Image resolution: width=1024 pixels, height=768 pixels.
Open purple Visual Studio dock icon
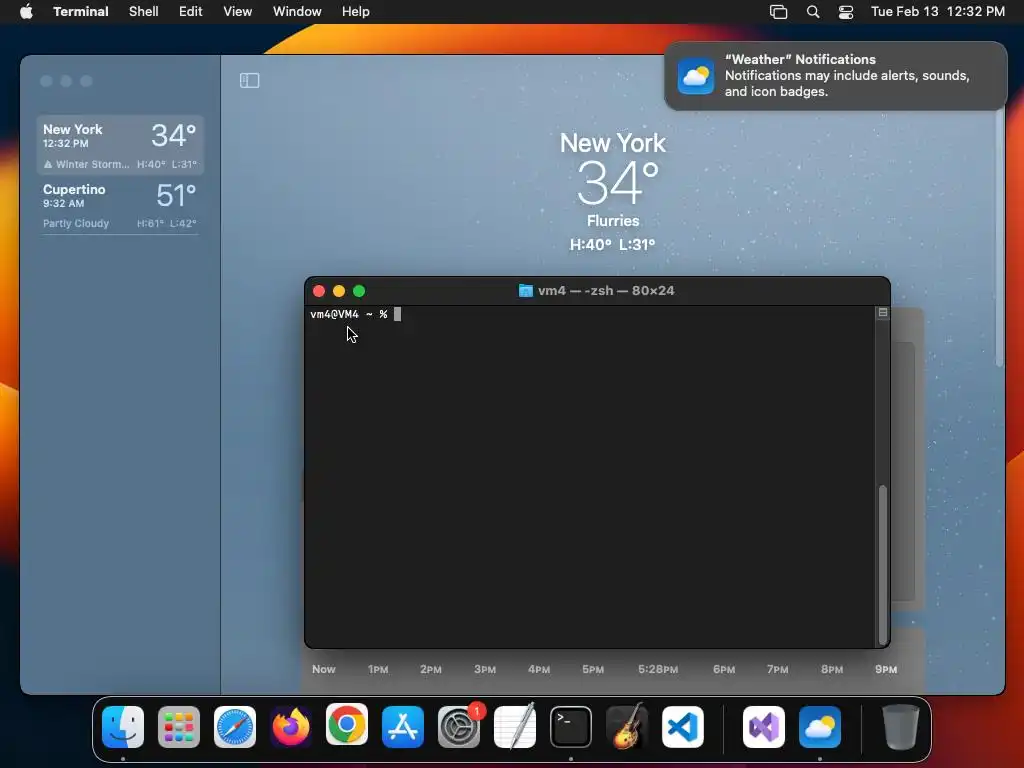coord(764,726)
